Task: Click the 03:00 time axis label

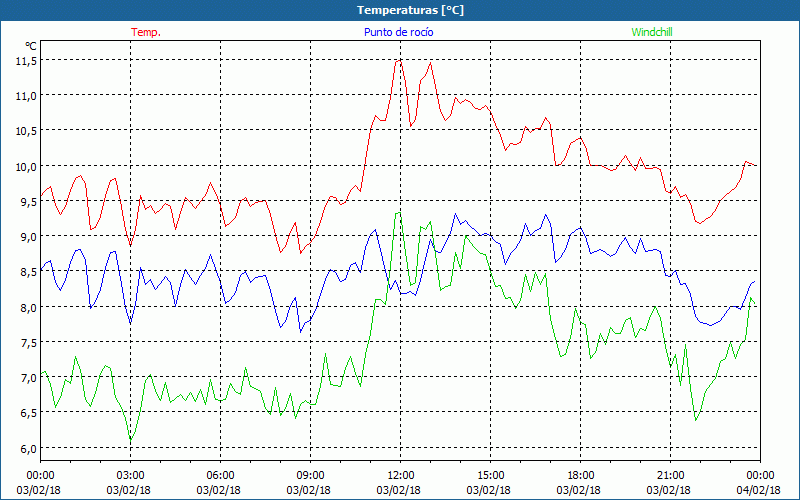Action: pos(130,476)
